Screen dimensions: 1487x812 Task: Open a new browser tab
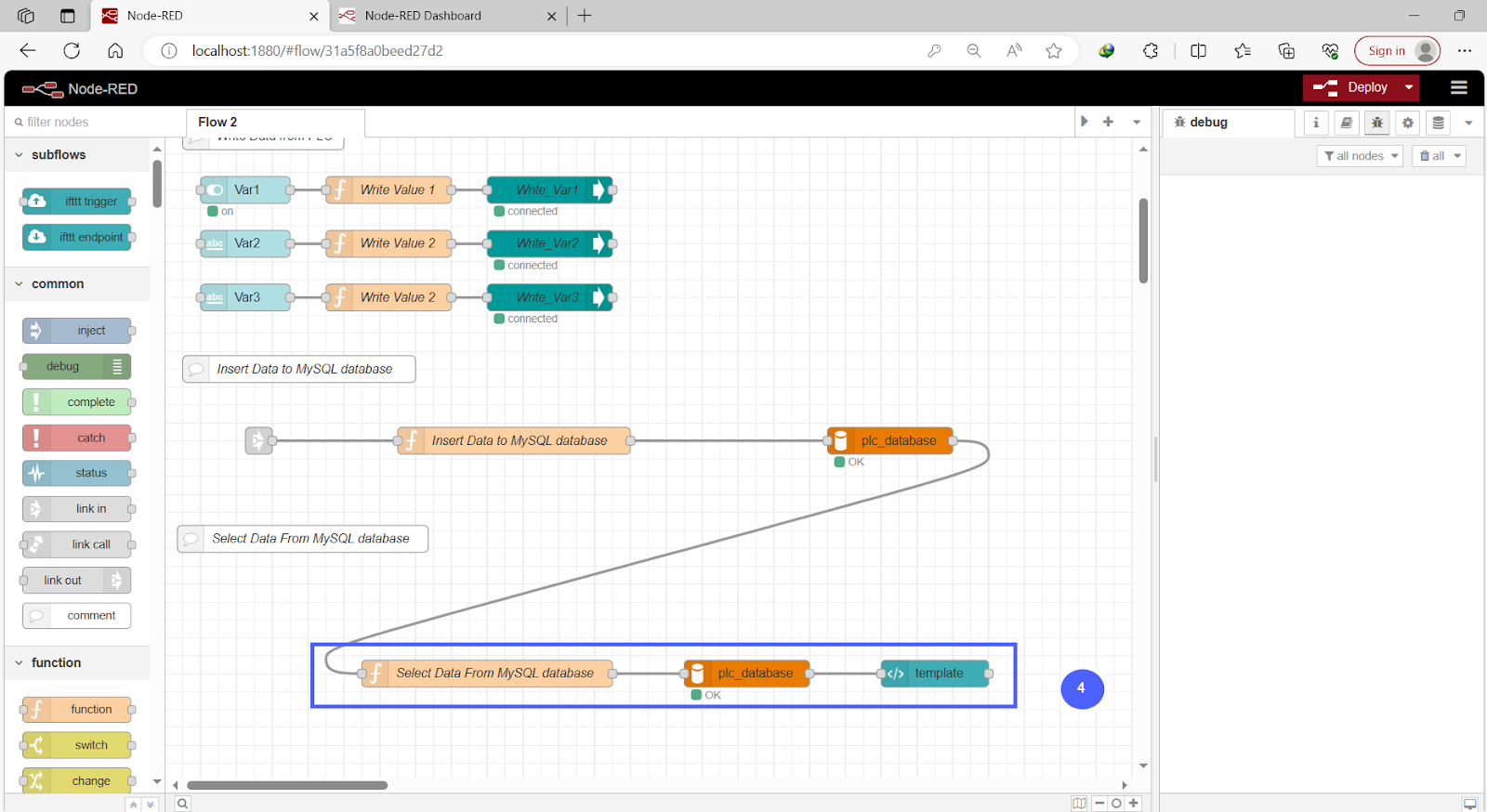coord(585,16)
